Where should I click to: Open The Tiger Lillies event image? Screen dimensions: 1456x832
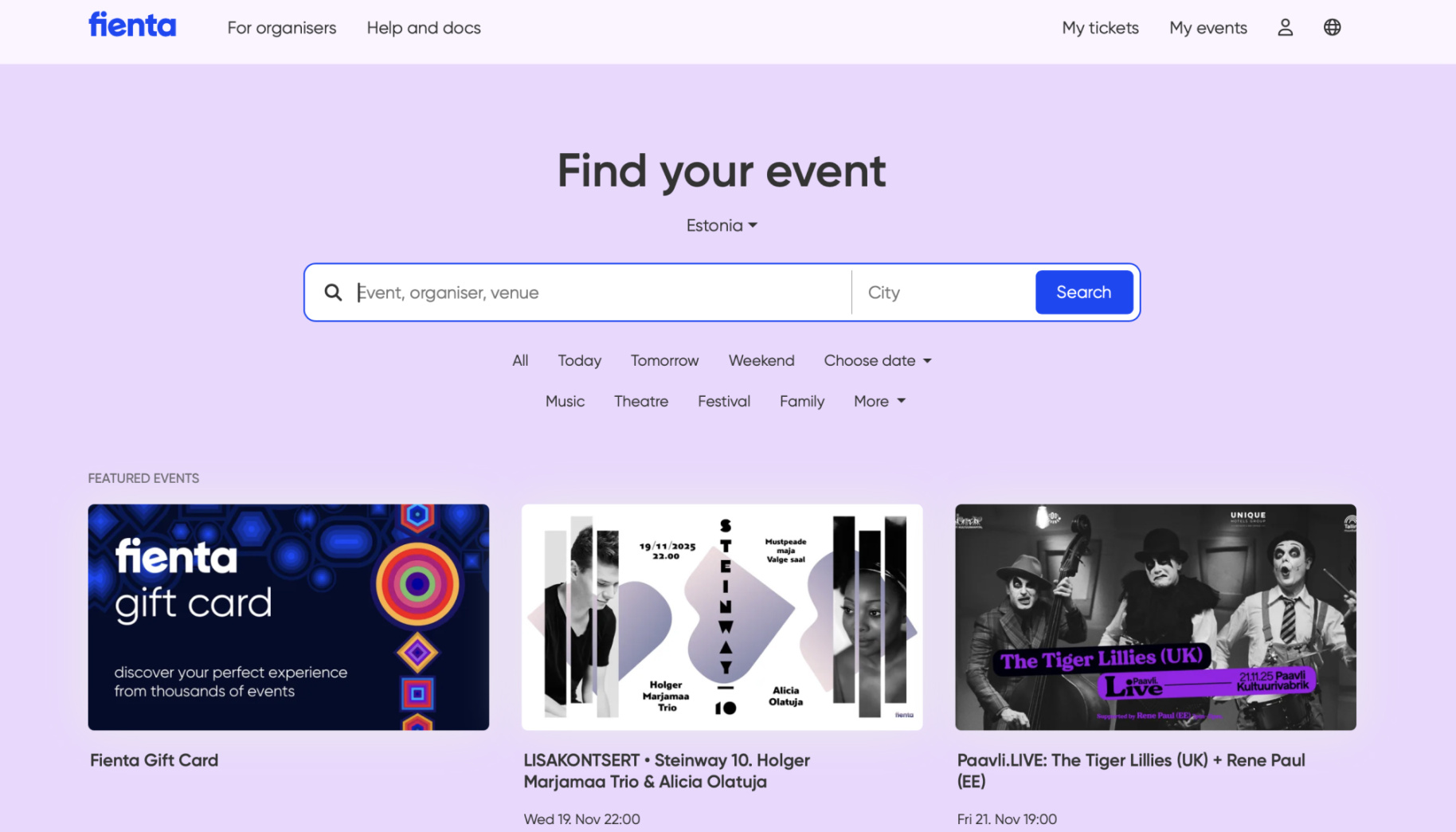tap(1155, 617)
